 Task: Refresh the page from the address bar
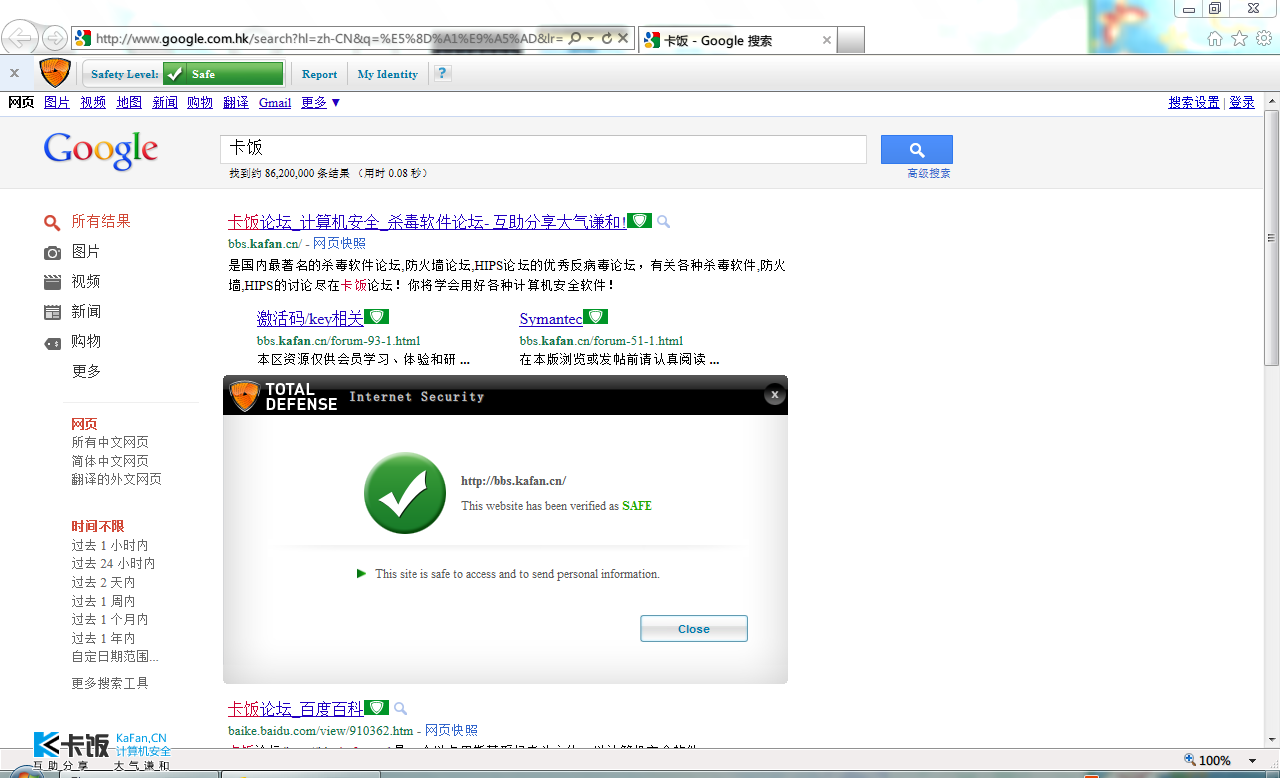[606, 38]
